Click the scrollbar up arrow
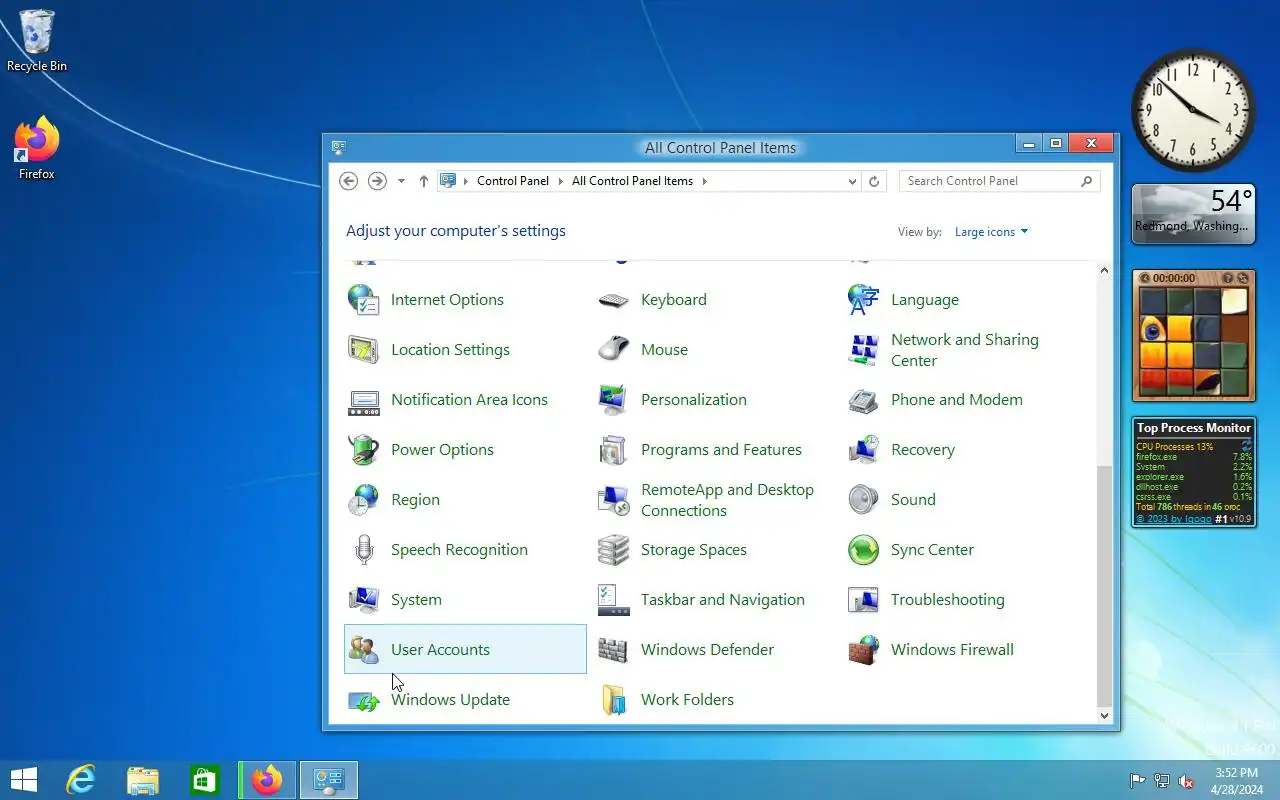This screenshot has height=800, width=1280. [x=1104, y=270]
